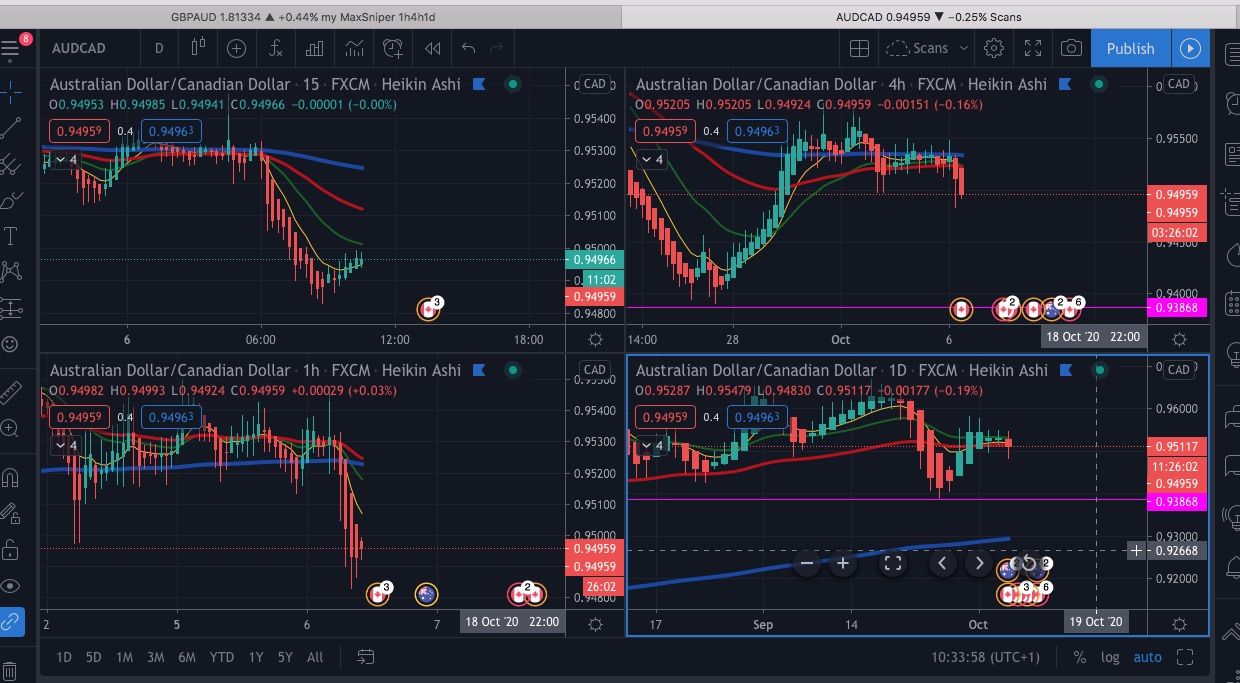Image resolution: width=1240 pixels, height=683 pixels.
Task: Click the zoom in plus button on 1D chart
Action: pyautogui.click(x=843, y=563)
